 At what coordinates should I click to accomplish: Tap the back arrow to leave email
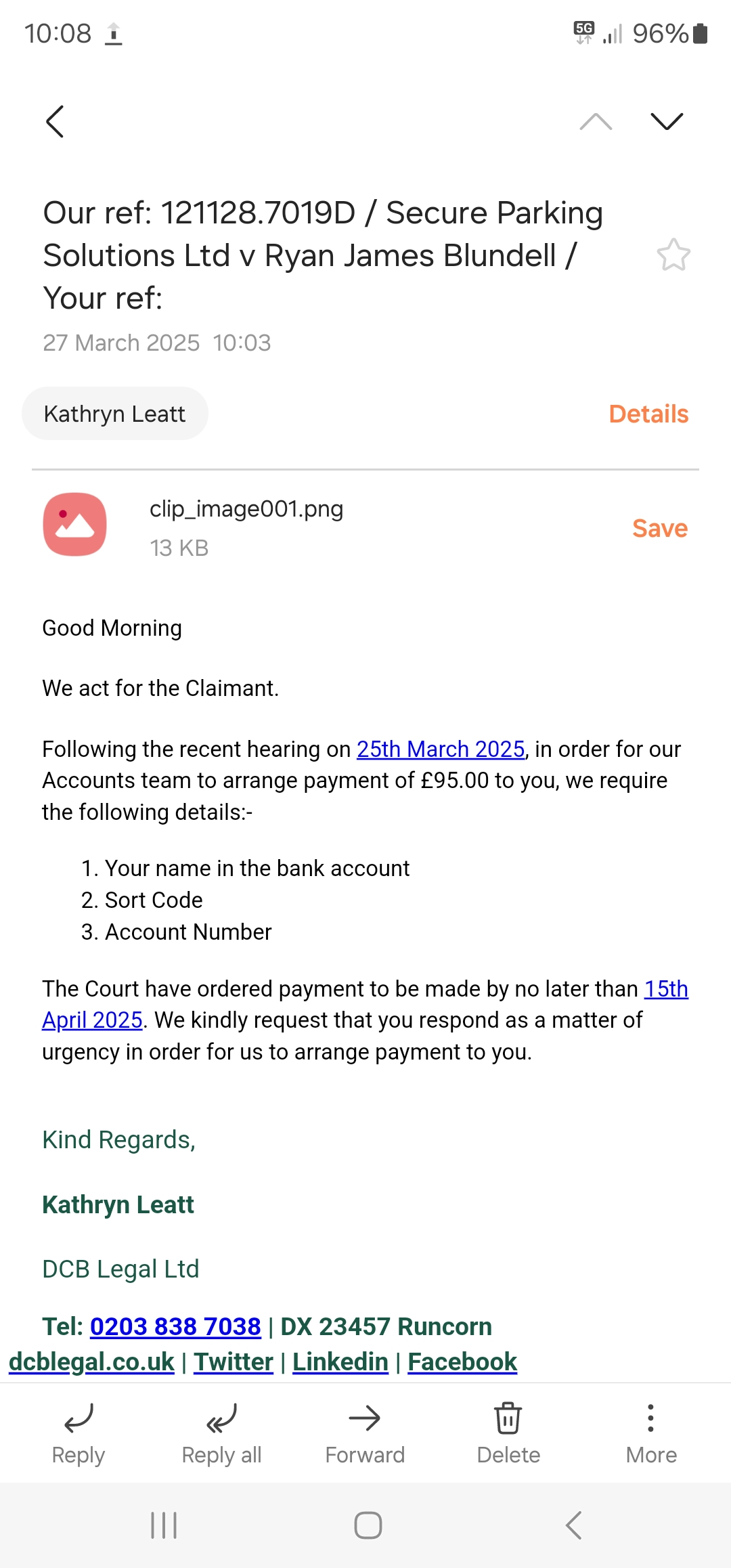click(55, 122)
